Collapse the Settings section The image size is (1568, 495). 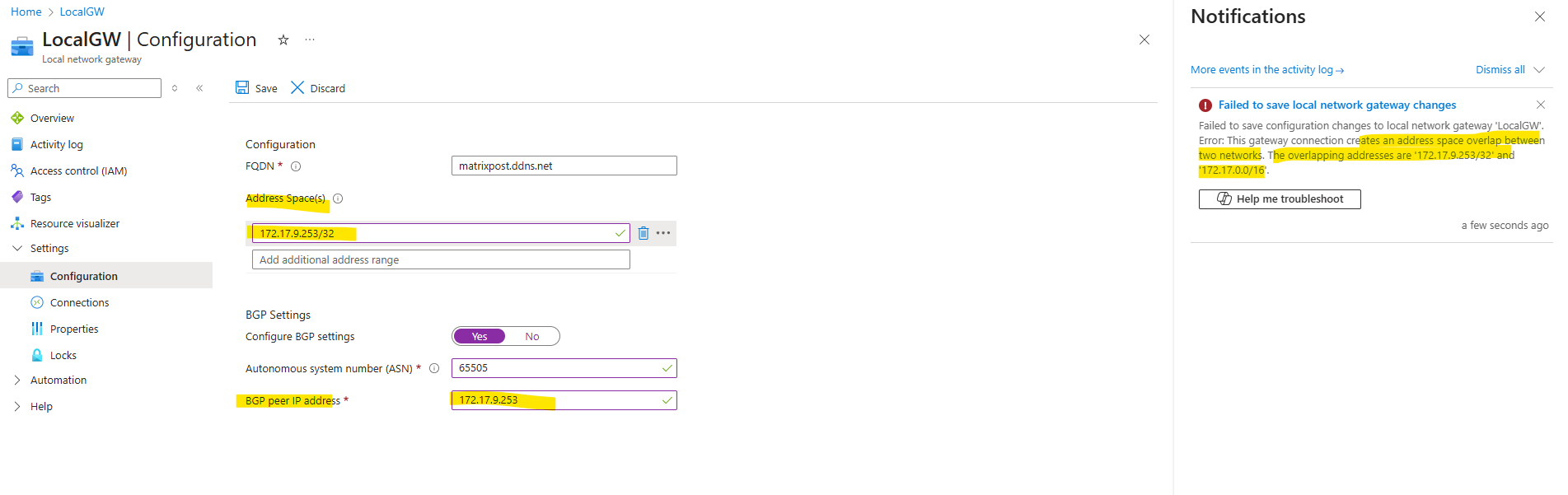(17, 248)
